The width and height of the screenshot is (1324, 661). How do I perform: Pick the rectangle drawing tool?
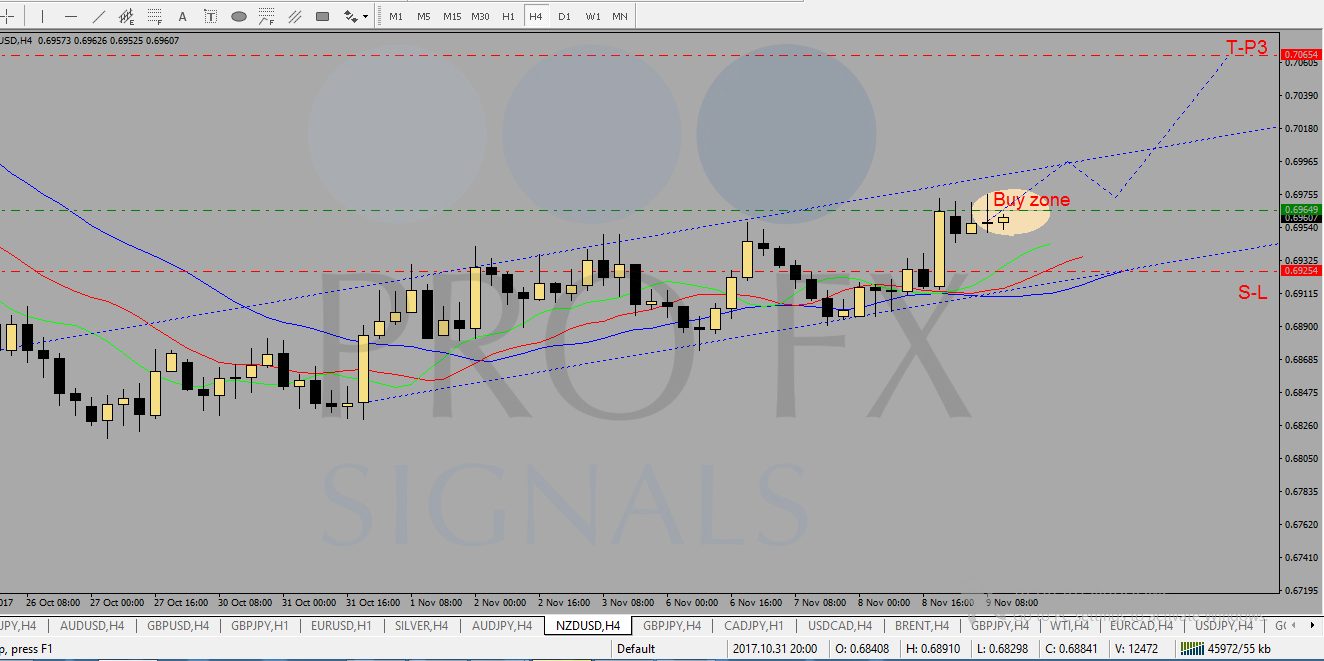click(322, 16)
